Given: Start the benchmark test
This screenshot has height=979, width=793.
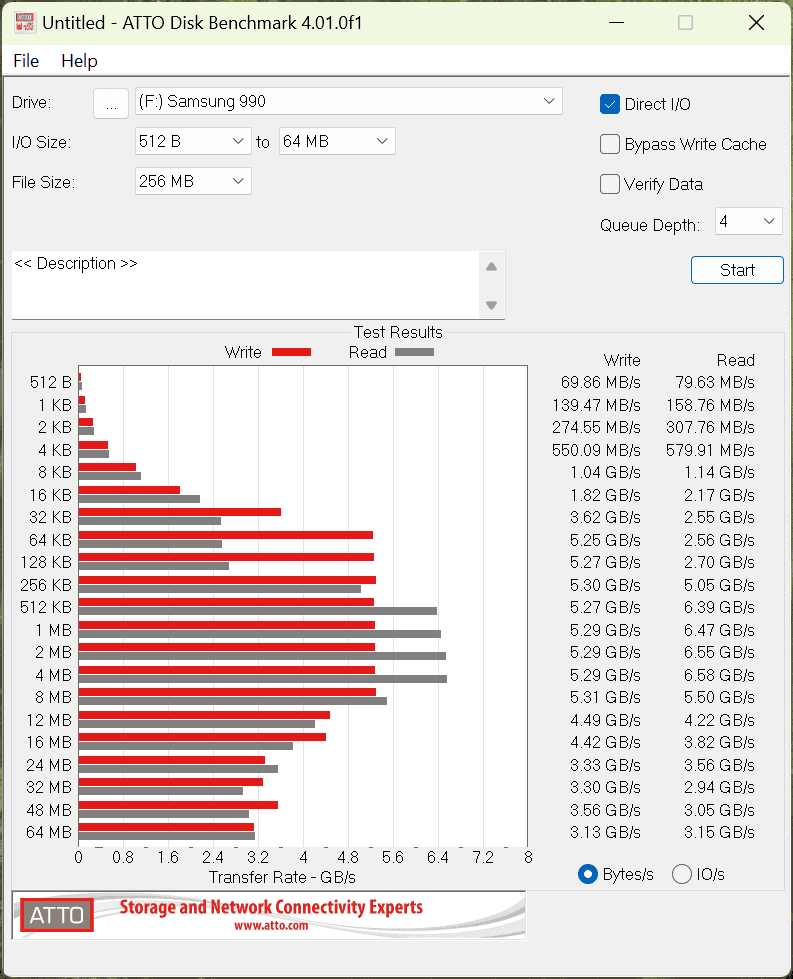Looking at the screenshot, I should [x=737, y=270].
